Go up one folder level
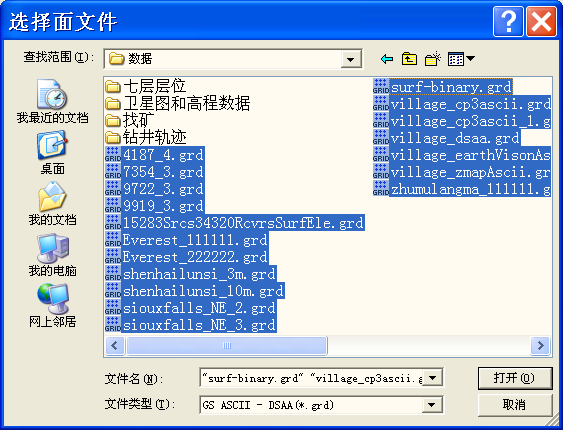The image size is (563, 430). point(409,59)
